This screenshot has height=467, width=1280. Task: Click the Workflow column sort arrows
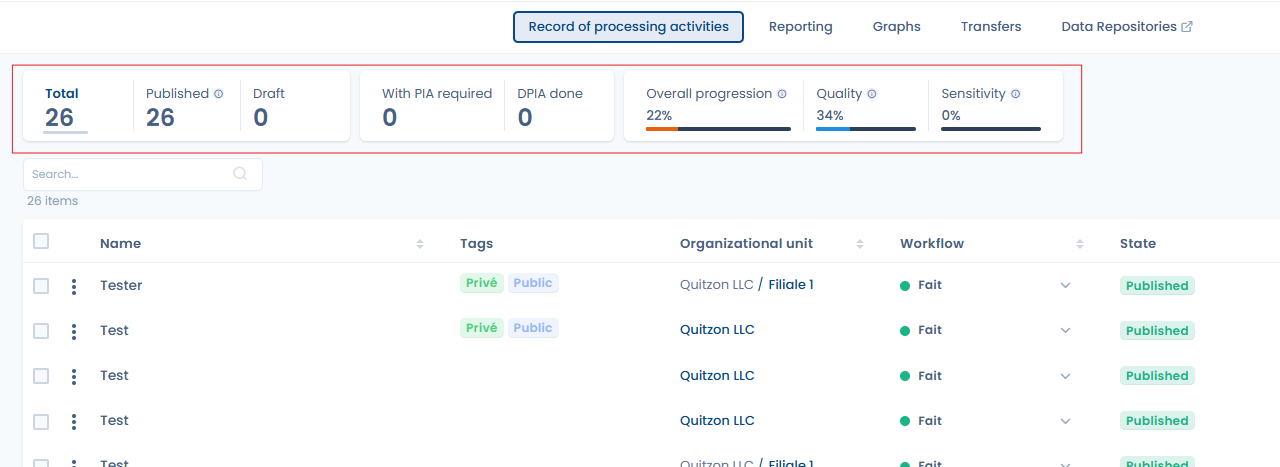tap(1080, 244)
